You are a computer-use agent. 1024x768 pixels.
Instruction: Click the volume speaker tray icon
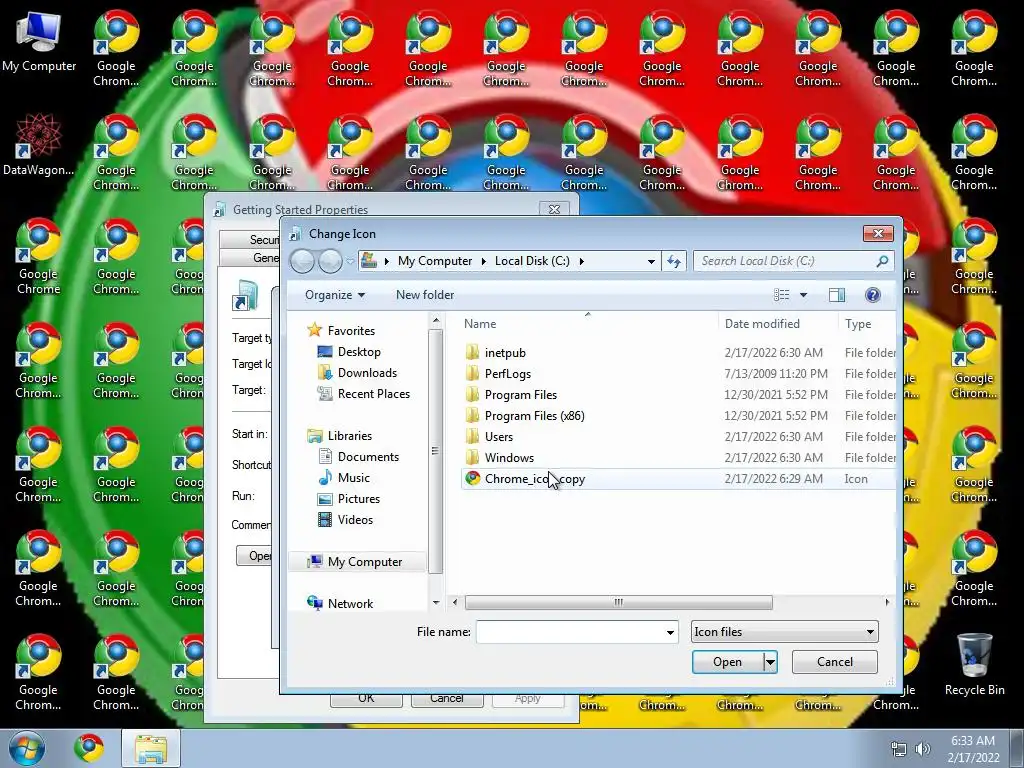point(922,749)
